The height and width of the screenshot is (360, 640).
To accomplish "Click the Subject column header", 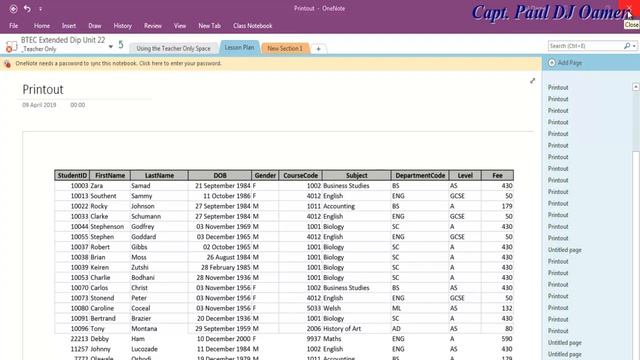I will tap(356, 176).
